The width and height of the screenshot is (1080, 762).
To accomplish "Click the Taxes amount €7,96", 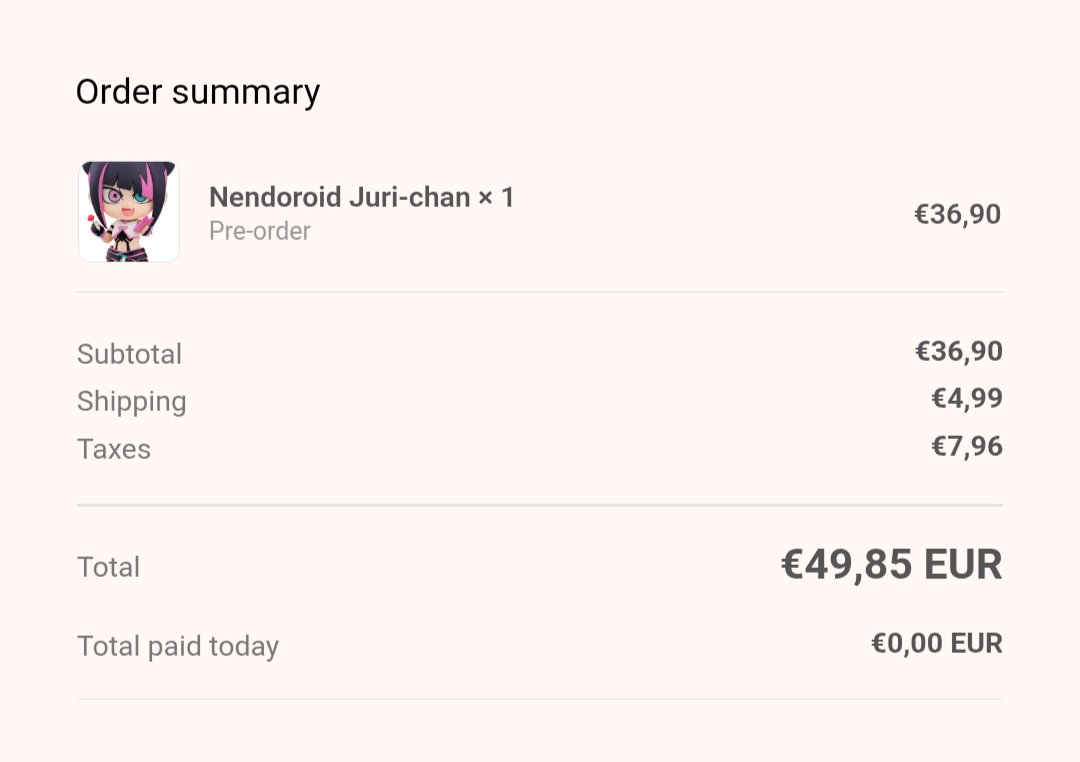I will [967, 446].
